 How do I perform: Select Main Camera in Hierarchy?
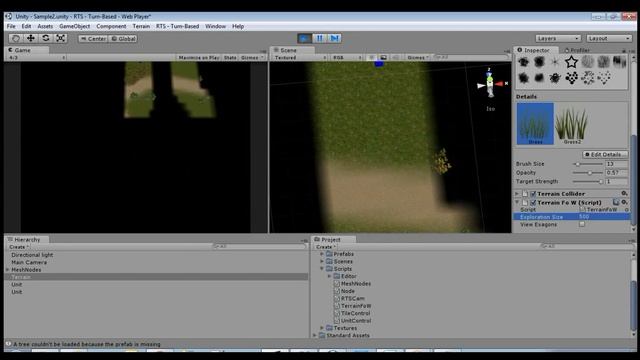29,262
